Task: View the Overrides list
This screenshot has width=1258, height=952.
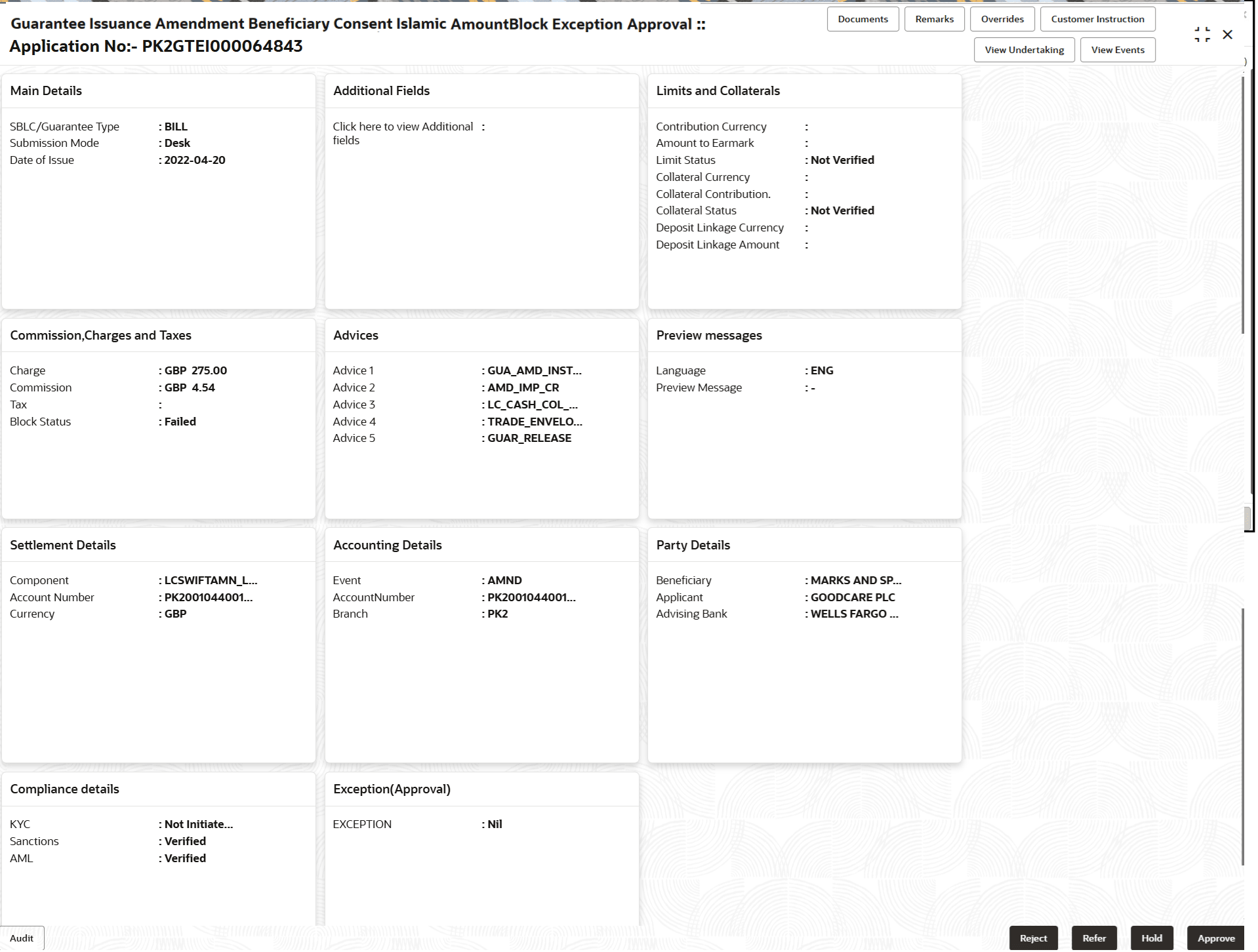Action: coord(1002,18)
